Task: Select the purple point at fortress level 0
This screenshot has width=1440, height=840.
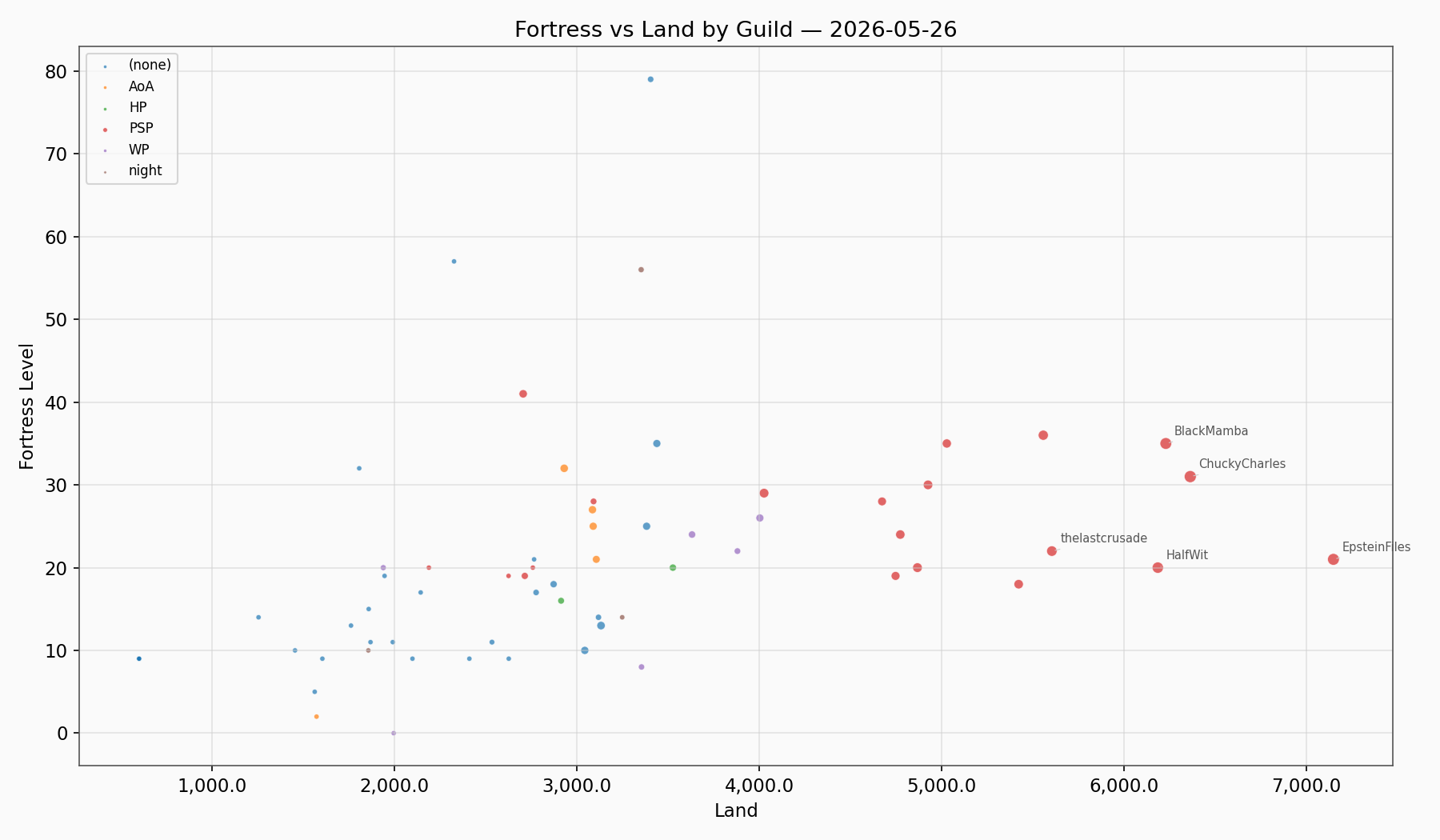Action: coord(394,733)
